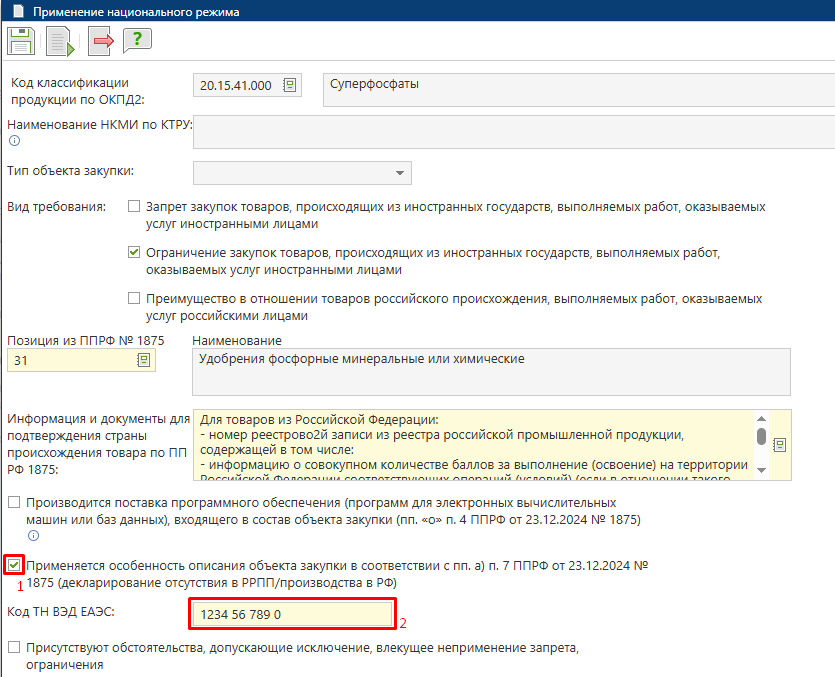Click the scroll down arrow in documents text box
Viewport: 835px width, 677px height.
[x=760, y=469]
